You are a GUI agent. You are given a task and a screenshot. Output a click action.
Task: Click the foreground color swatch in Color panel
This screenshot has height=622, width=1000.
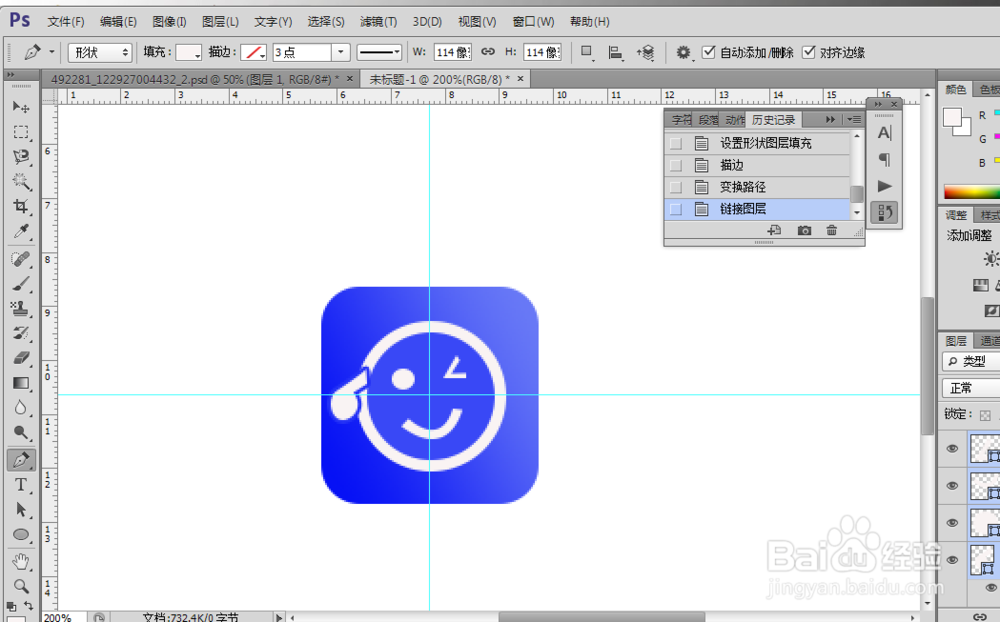point(952,117)
